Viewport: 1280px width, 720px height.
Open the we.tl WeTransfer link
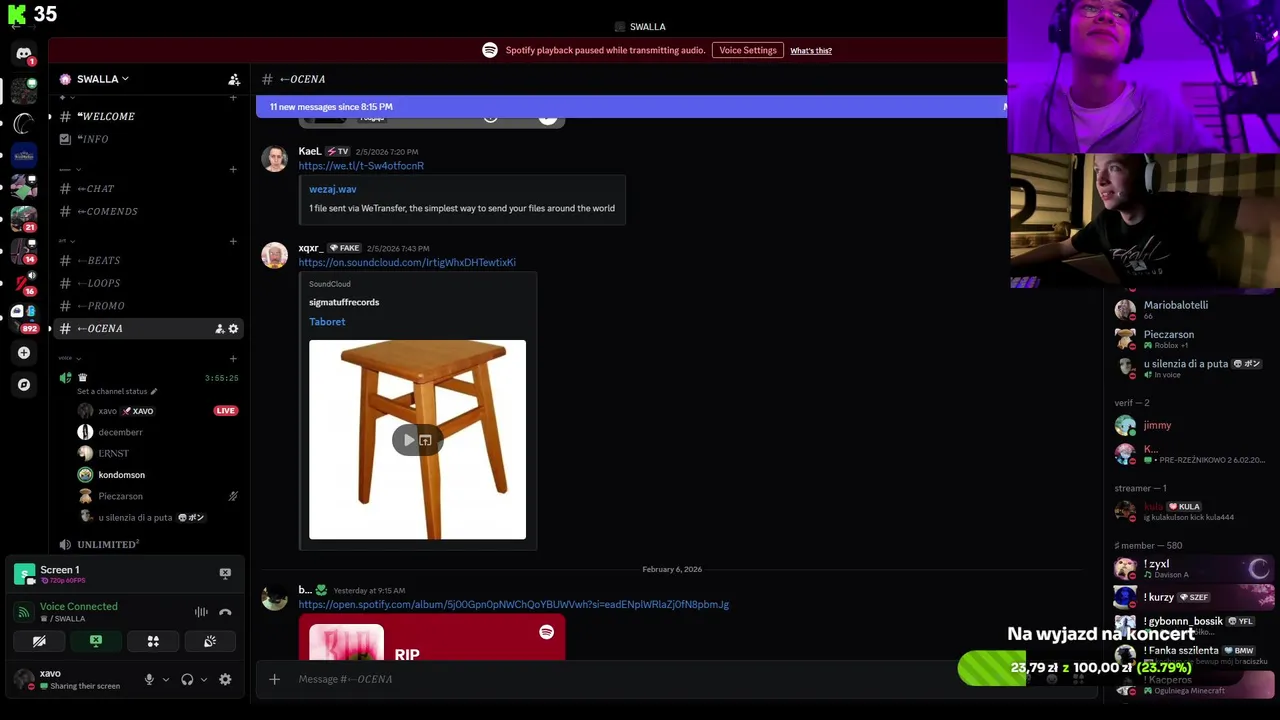(361, 166)
